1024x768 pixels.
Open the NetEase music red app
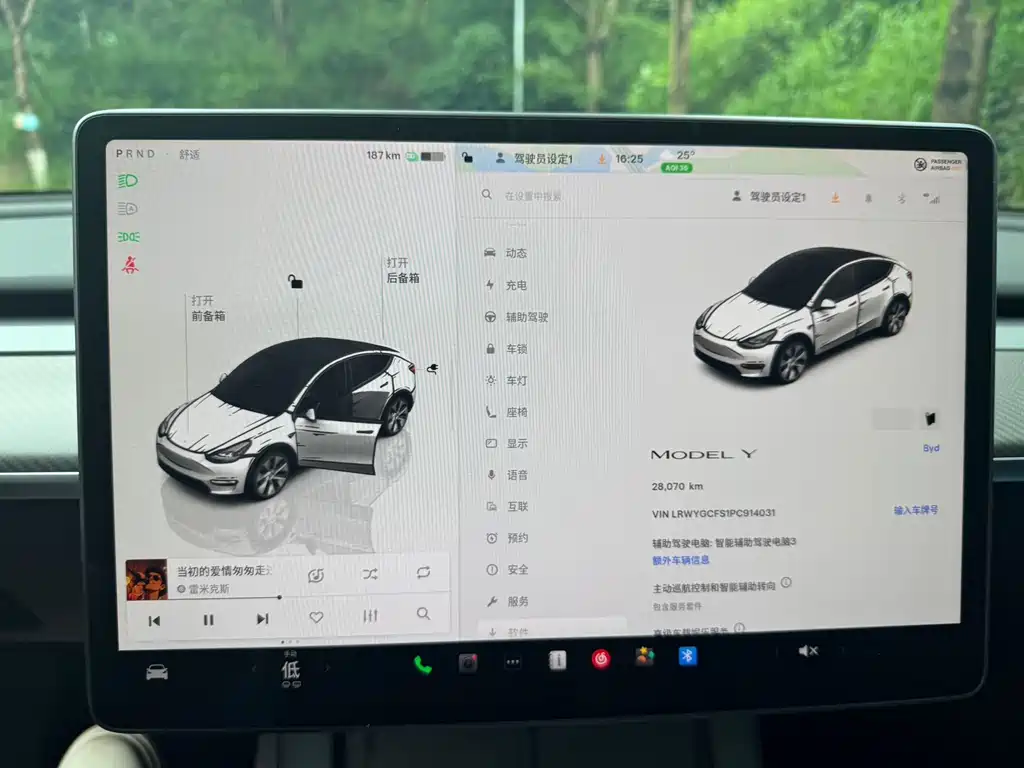tap(601, 659)
